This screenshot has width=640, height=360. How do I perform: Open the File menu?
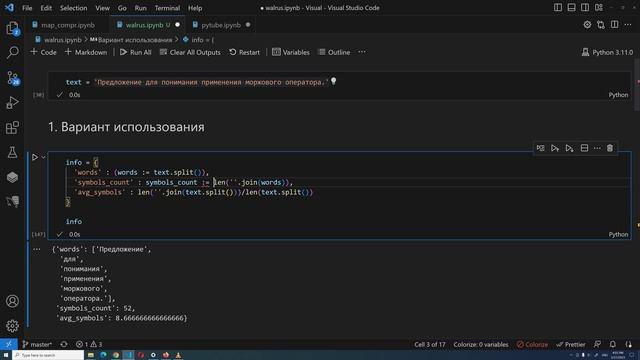27,8
